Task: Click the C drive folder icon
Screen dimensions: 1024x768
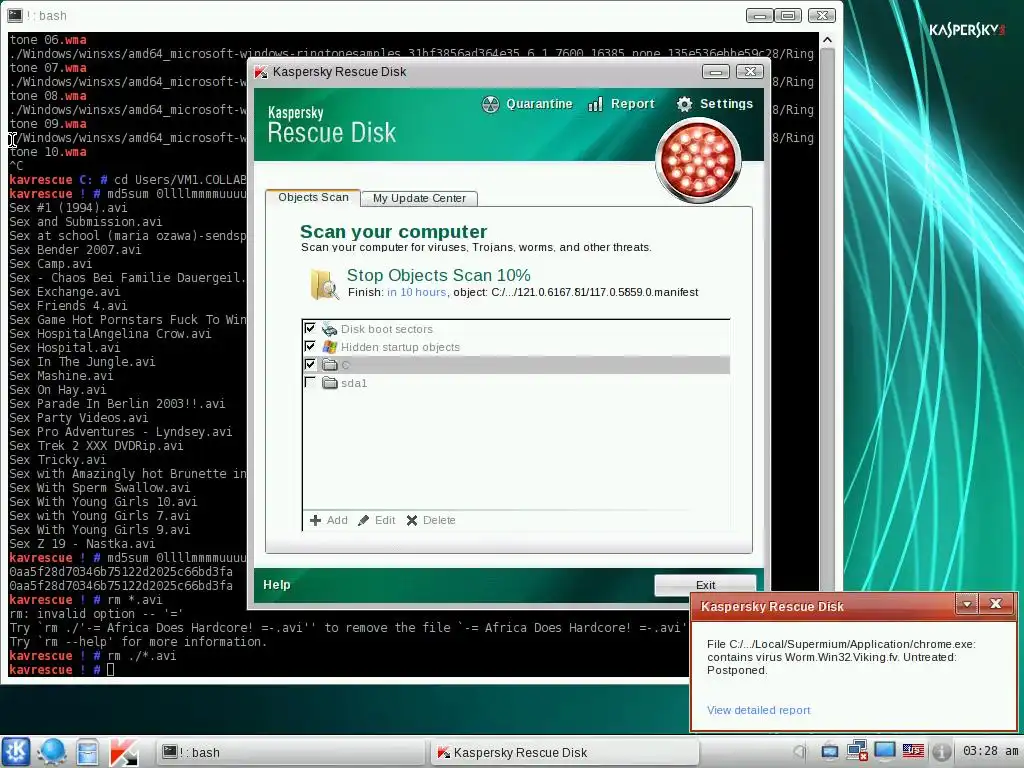Action: (x=330, y=364)
